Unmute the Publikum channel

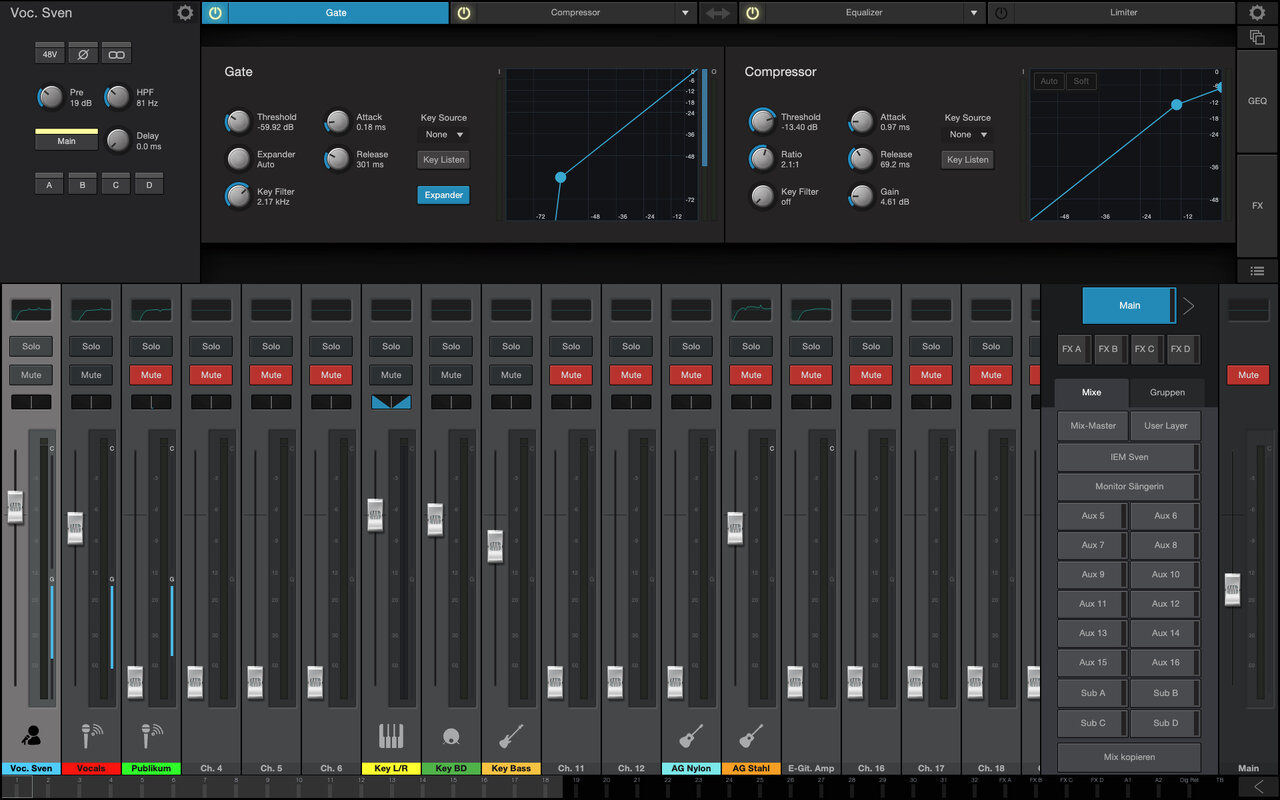[151, 375]
